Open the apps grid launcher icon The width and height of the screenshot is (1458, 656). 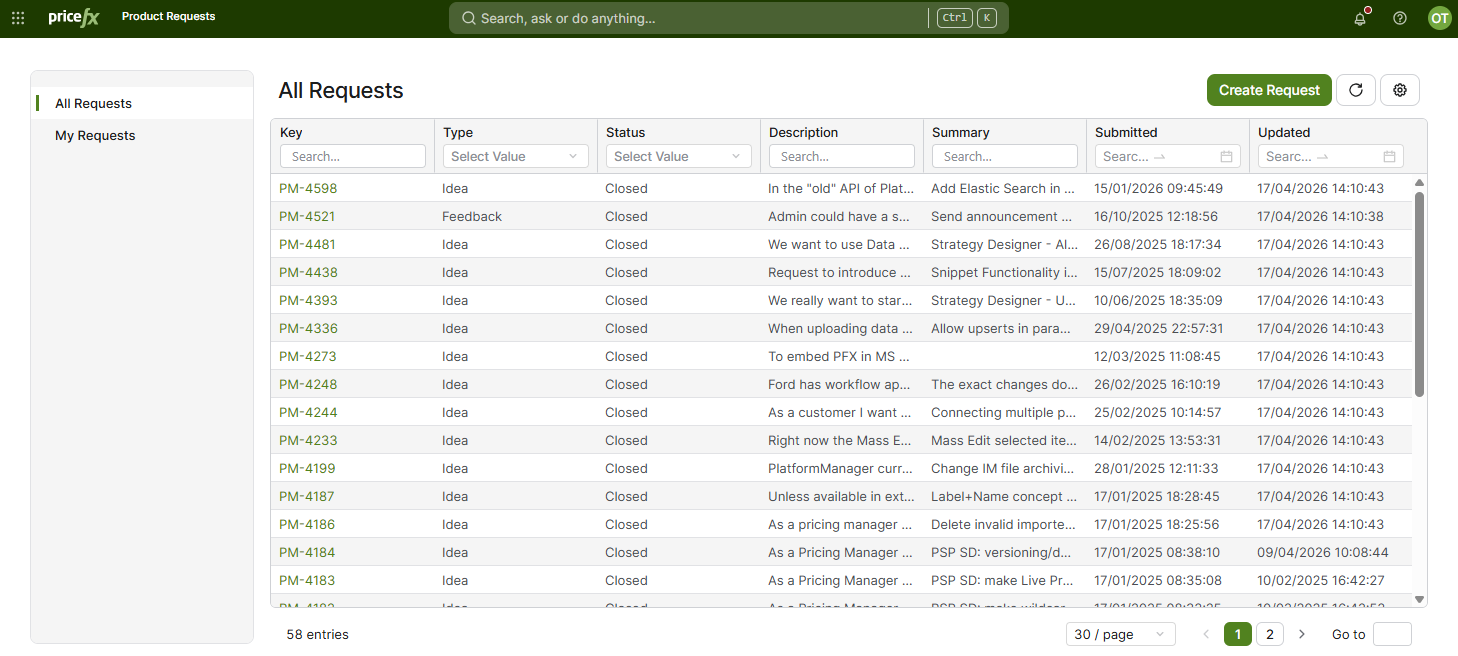(x=18, y=18)
